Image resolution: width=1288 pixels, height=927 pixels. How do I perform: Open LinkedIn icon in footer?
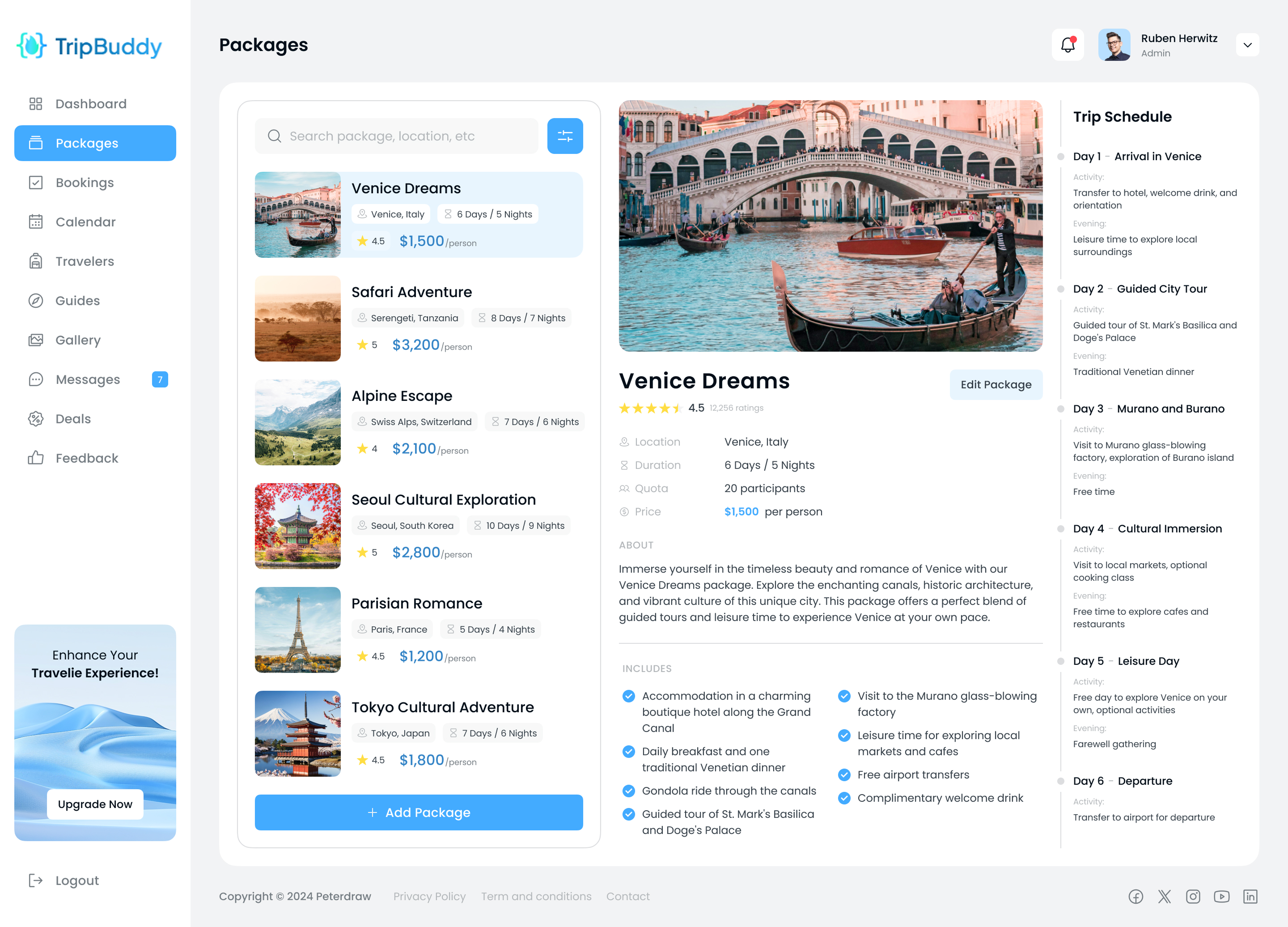click(1250, 896)
